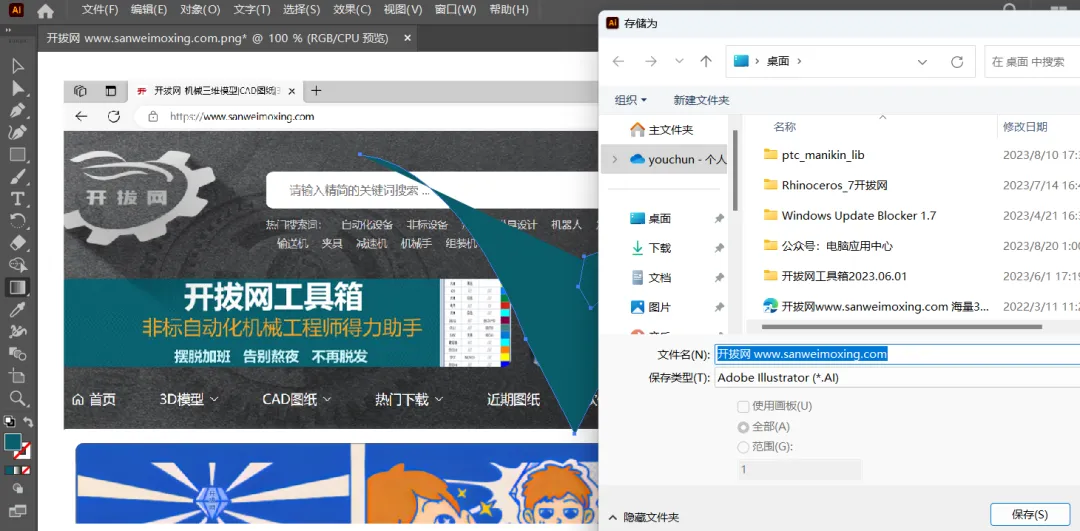The image size is (1080, 531).
Task: Click the small teal Color mode button
Action: (9, 470)
